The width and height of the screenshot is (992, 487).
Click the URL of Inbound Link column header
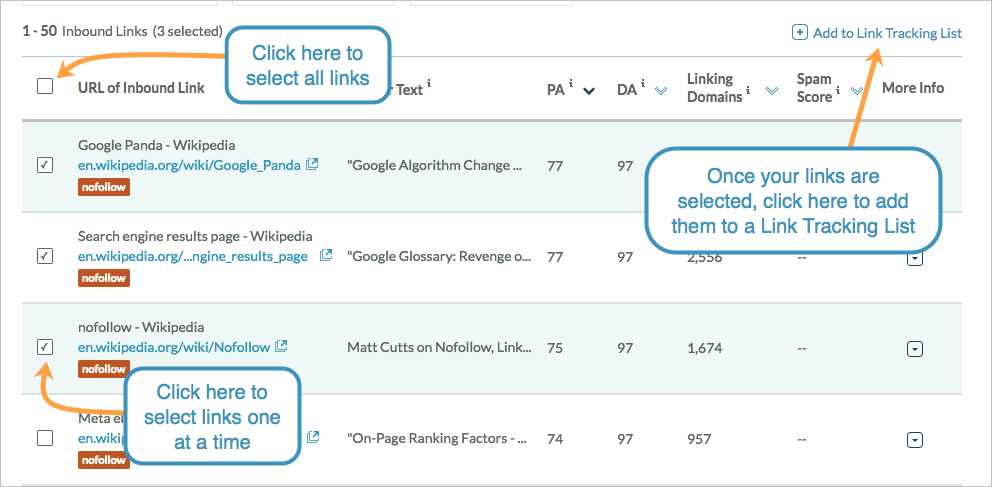pos(141,88)
